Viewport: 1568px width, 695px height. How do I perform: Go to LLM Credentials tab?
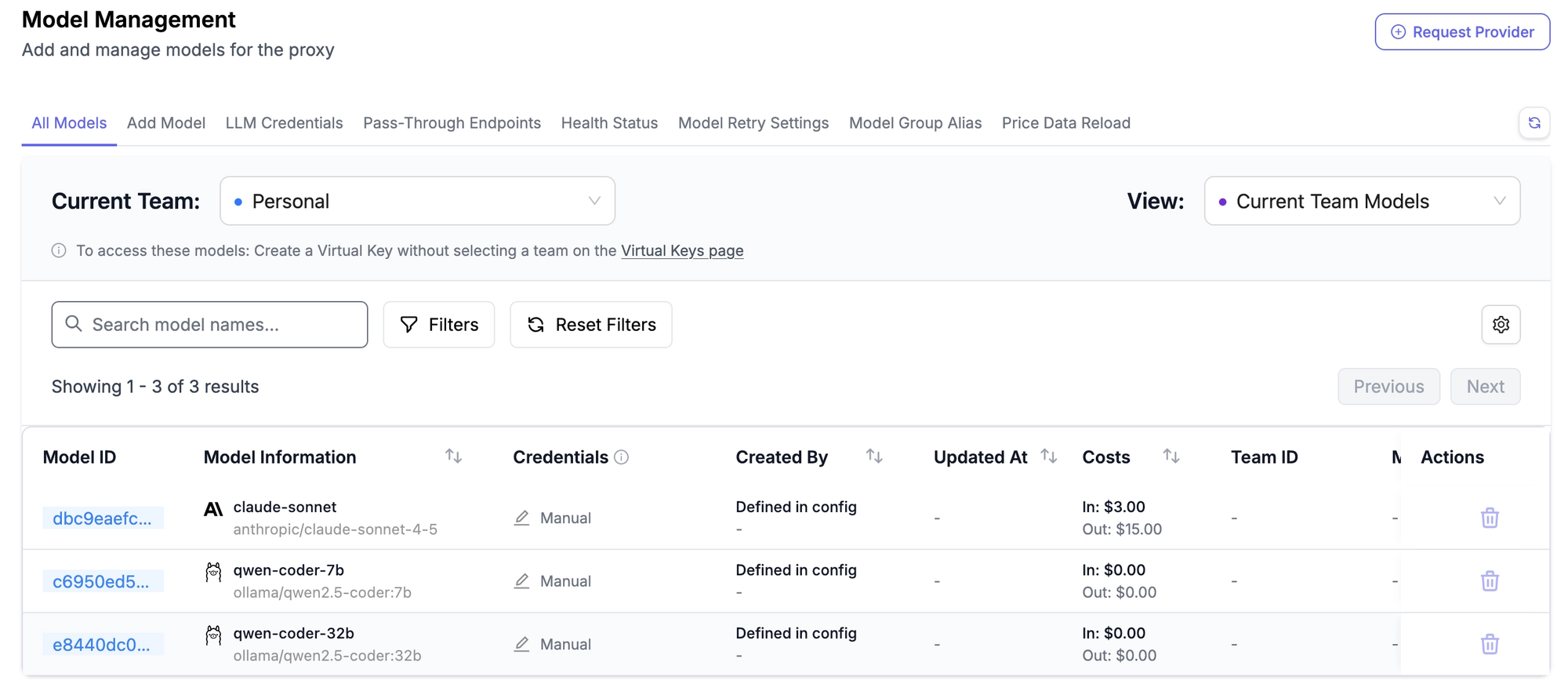(x=284, y=123)
